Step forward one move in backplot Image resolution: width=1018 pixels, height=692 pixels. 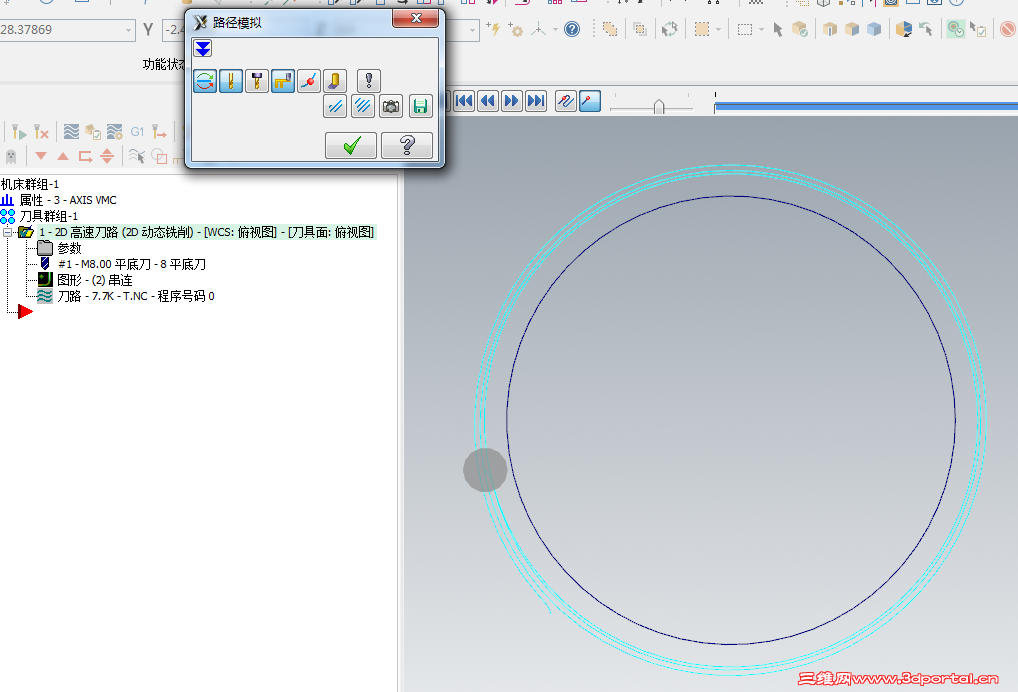(x=512, y=101)
